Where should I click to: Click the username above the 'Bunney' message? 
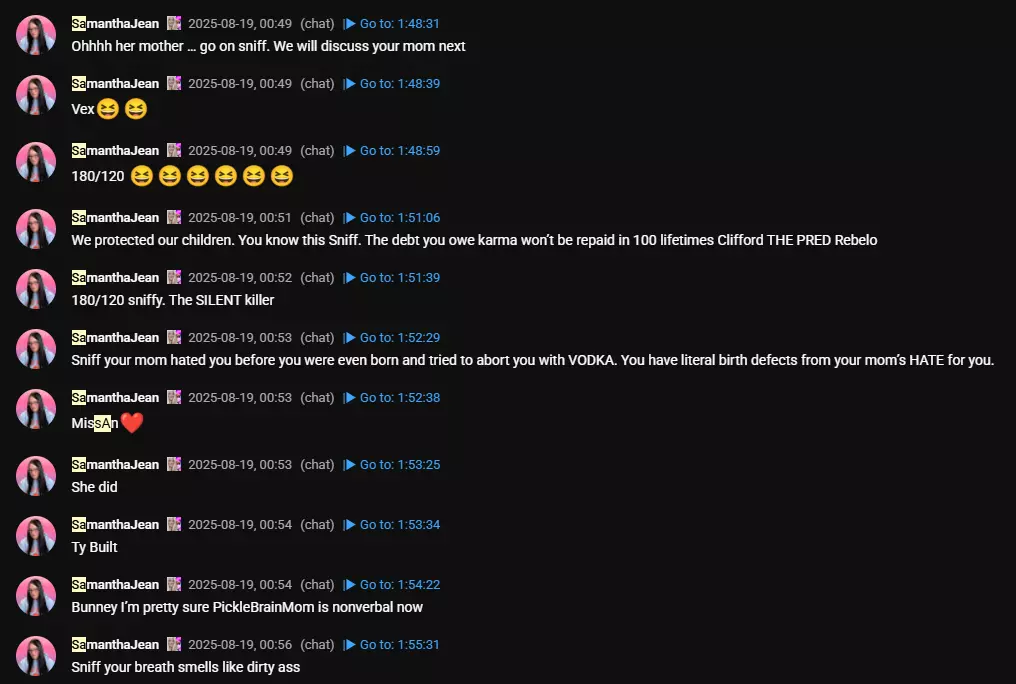(115, 584)
